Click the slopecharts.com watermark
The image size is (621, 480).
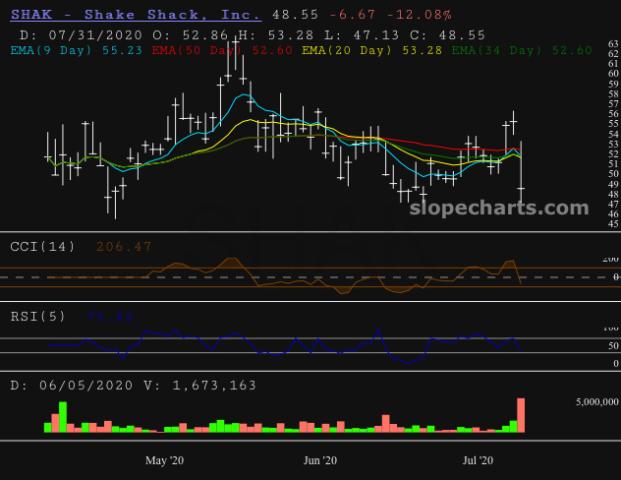pos(499,208)
